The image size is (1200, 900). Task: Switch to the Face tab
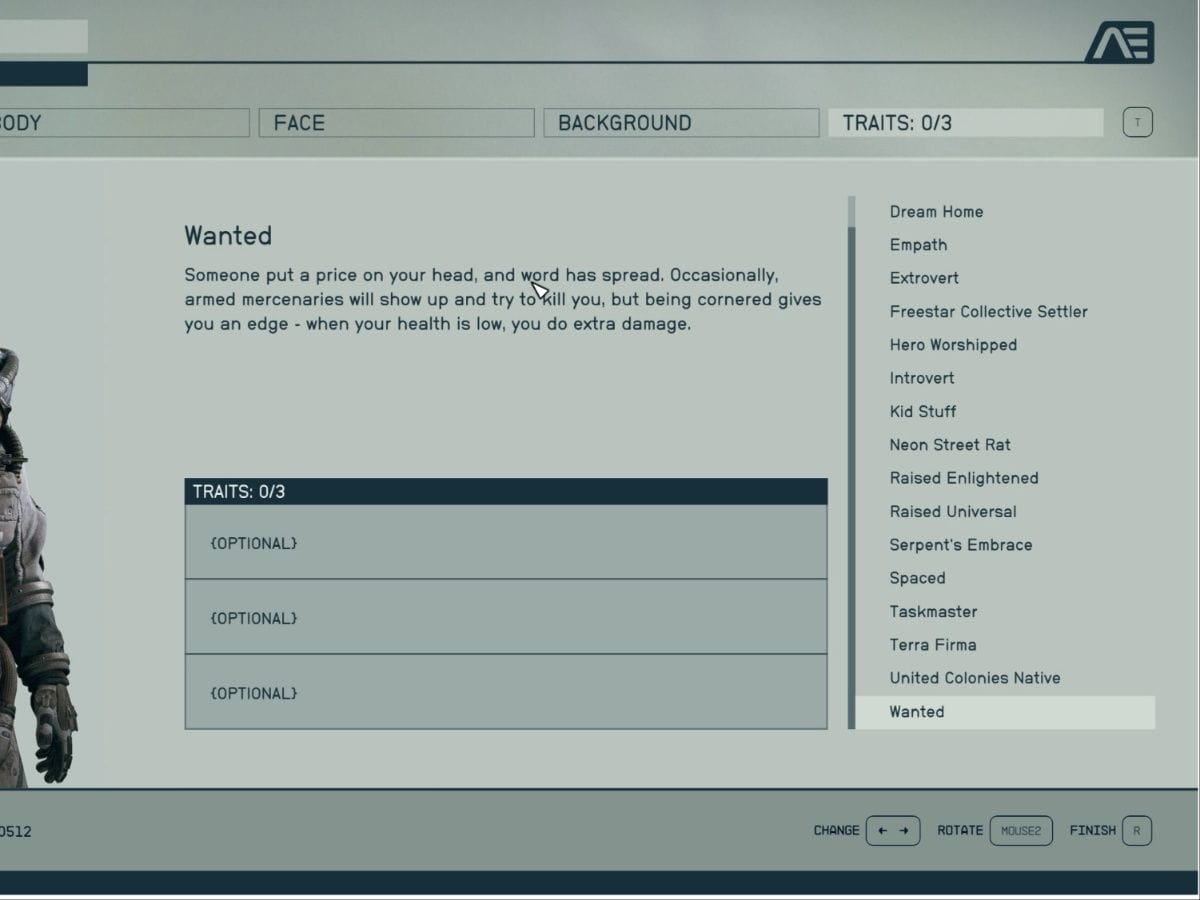click(x=396, y=123)
